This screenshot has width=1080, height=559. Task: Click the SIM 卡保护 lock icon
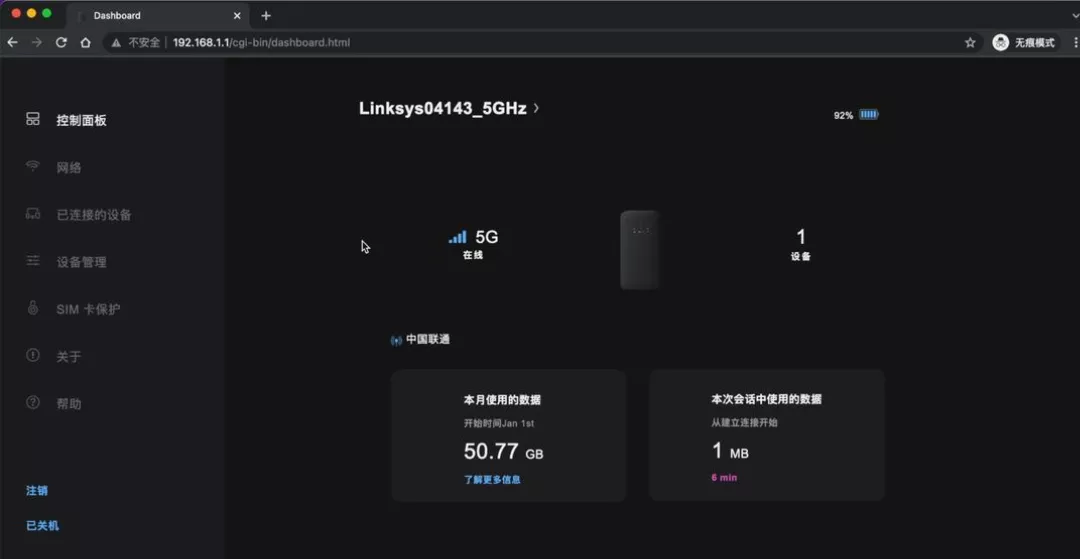(x=32, y=308)
